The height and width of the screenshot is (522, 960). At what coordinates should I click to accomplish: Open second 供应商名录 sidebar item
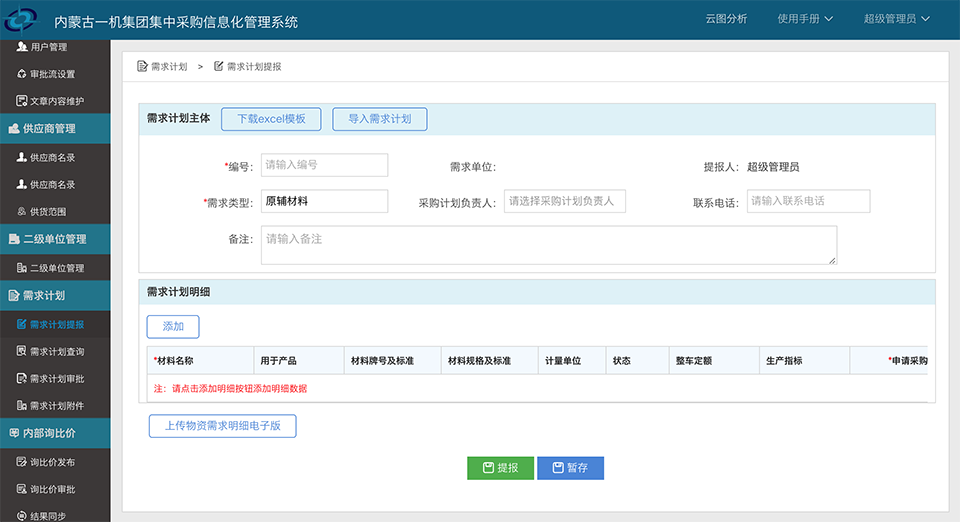(55, 184)
